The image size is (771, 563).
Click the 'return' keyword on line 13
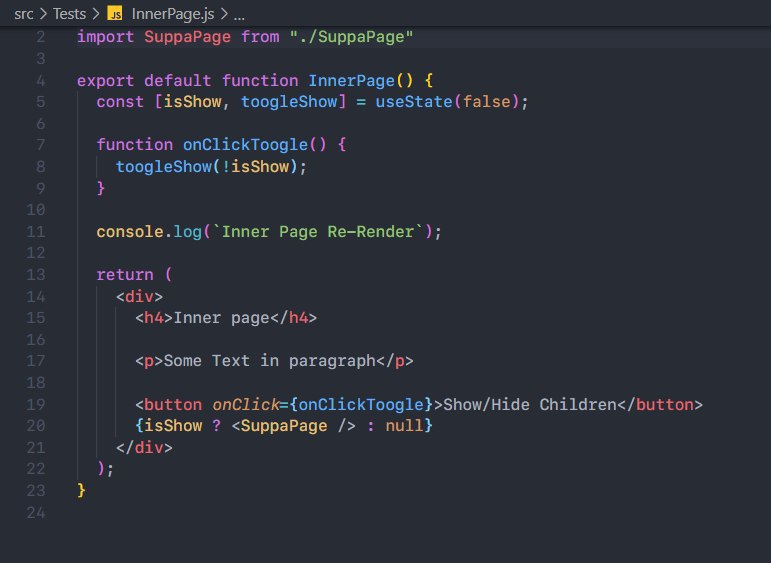tap(125, 274)
